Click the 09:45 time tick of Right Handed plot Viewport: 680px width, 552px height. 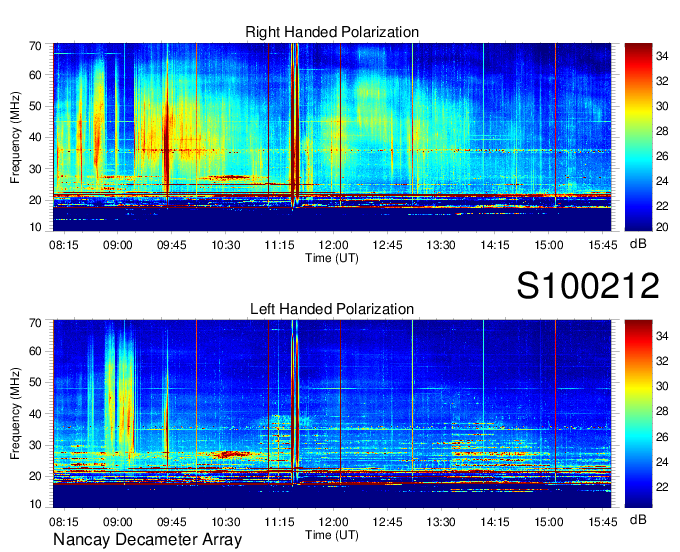171,245
